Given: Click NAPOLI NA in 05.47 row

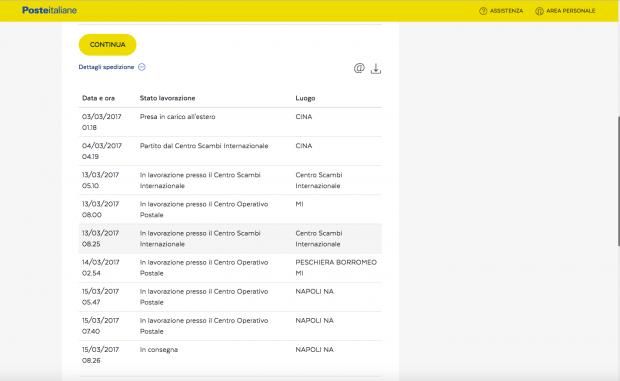Looking at the screenshot, I should tap(314, 292).
